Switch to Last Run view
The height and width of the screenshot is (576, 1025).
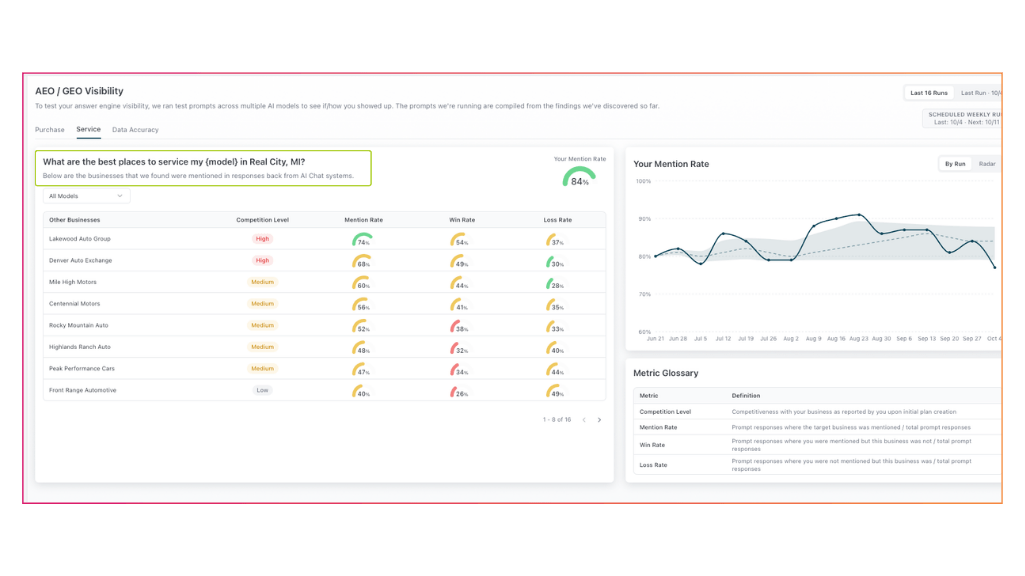click(x=979, y=93)
